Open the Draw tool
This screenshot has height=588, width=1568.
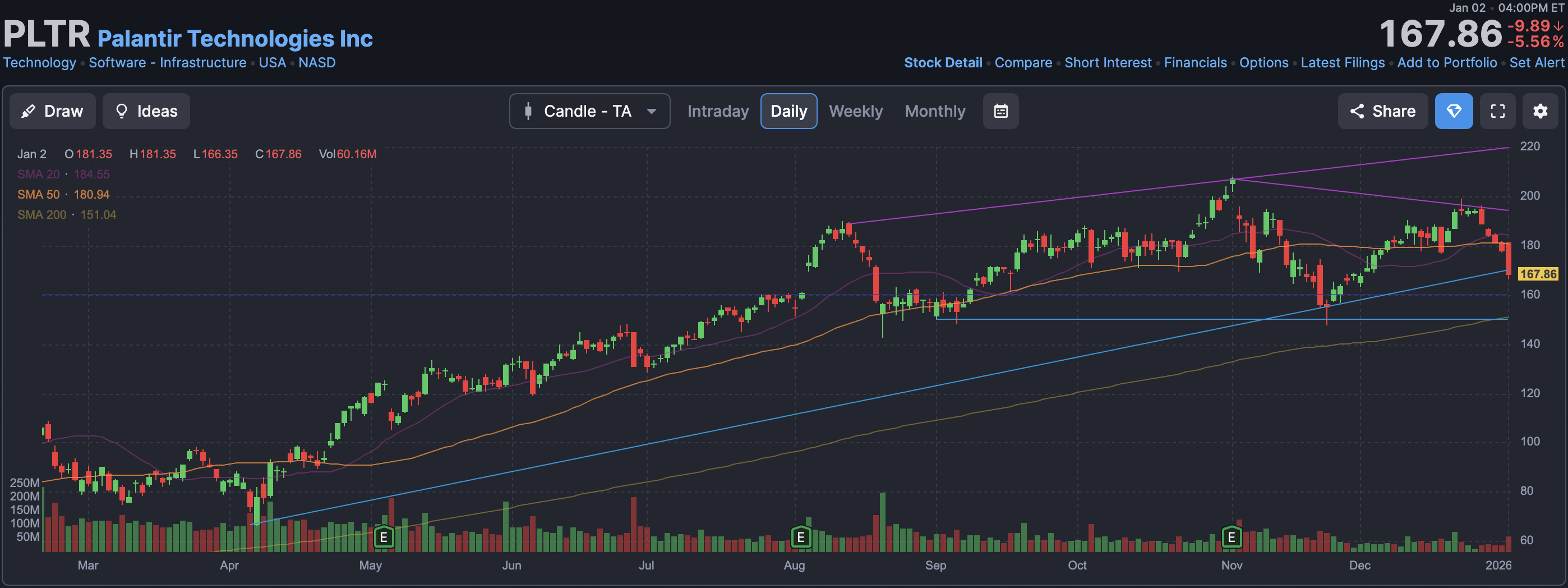[52, 112]
